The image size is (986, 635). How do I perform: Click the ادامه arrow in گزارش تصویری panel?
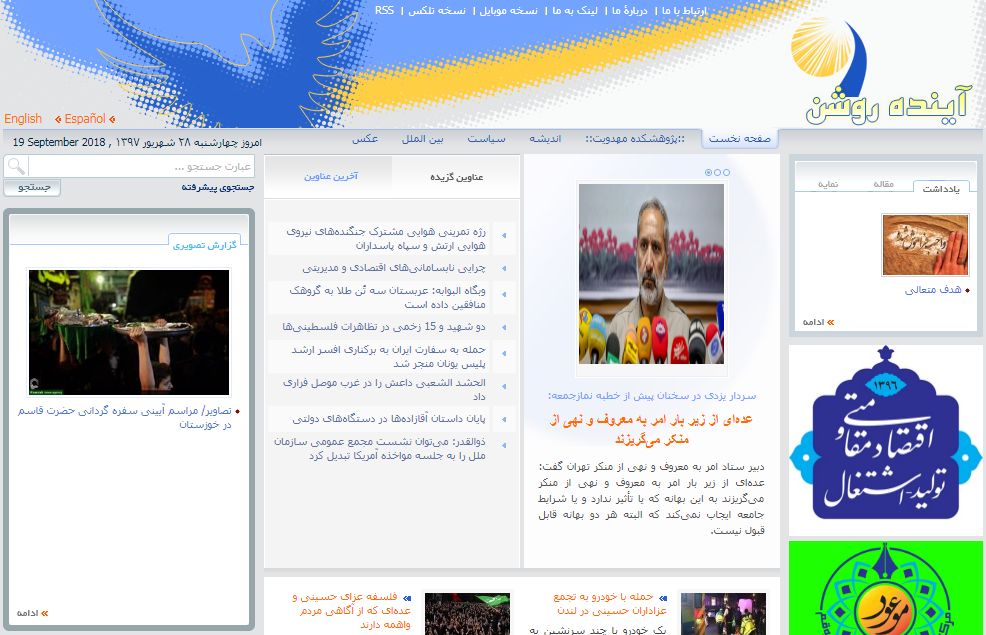(x=43, y=612)
